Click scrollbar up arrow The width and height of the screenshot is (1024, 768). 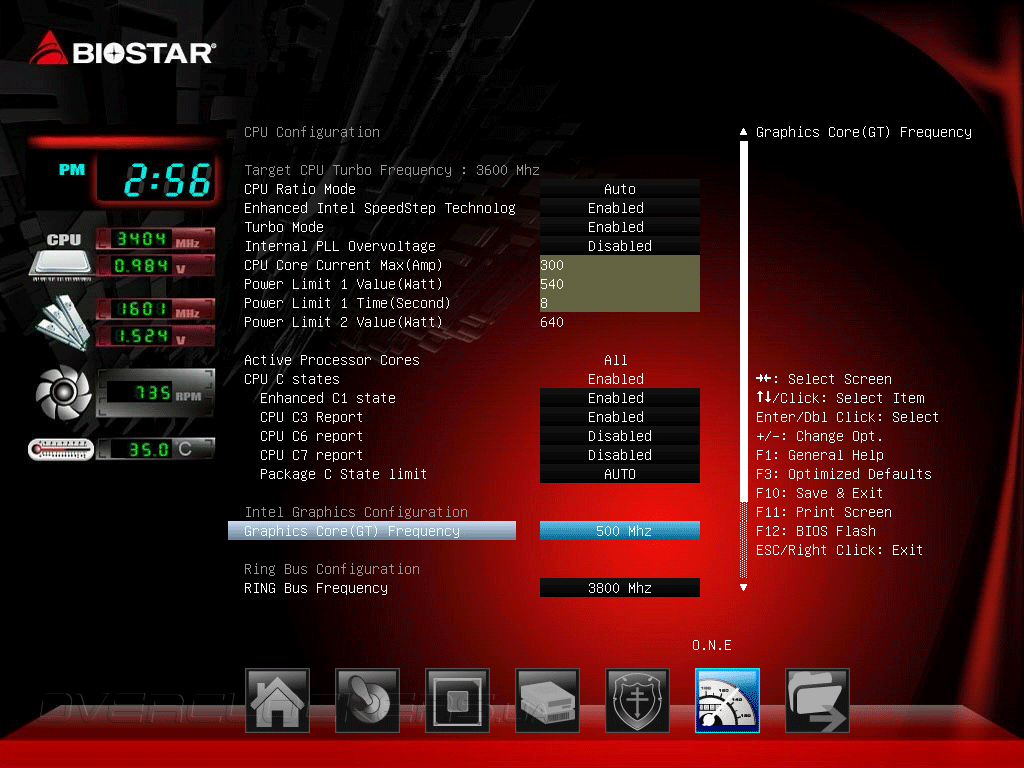point(743,132)
